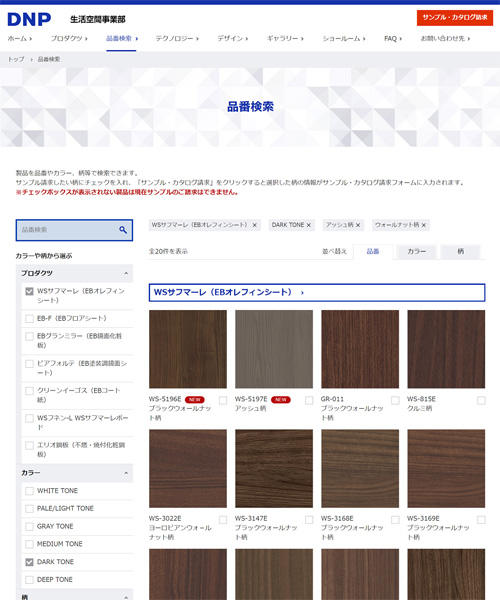The height and width of the screenshot is (600, 500).
Task: Check WSフネン-L WSサフマーレボード checkbox
Action: pos(29,418)
